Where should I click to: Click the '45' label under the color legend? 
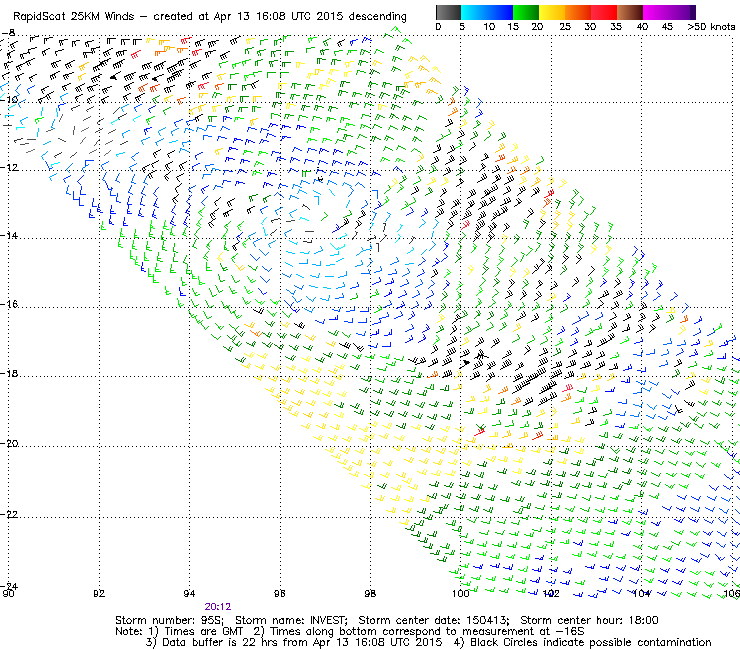pyautogui.click(x=667, y=27)
